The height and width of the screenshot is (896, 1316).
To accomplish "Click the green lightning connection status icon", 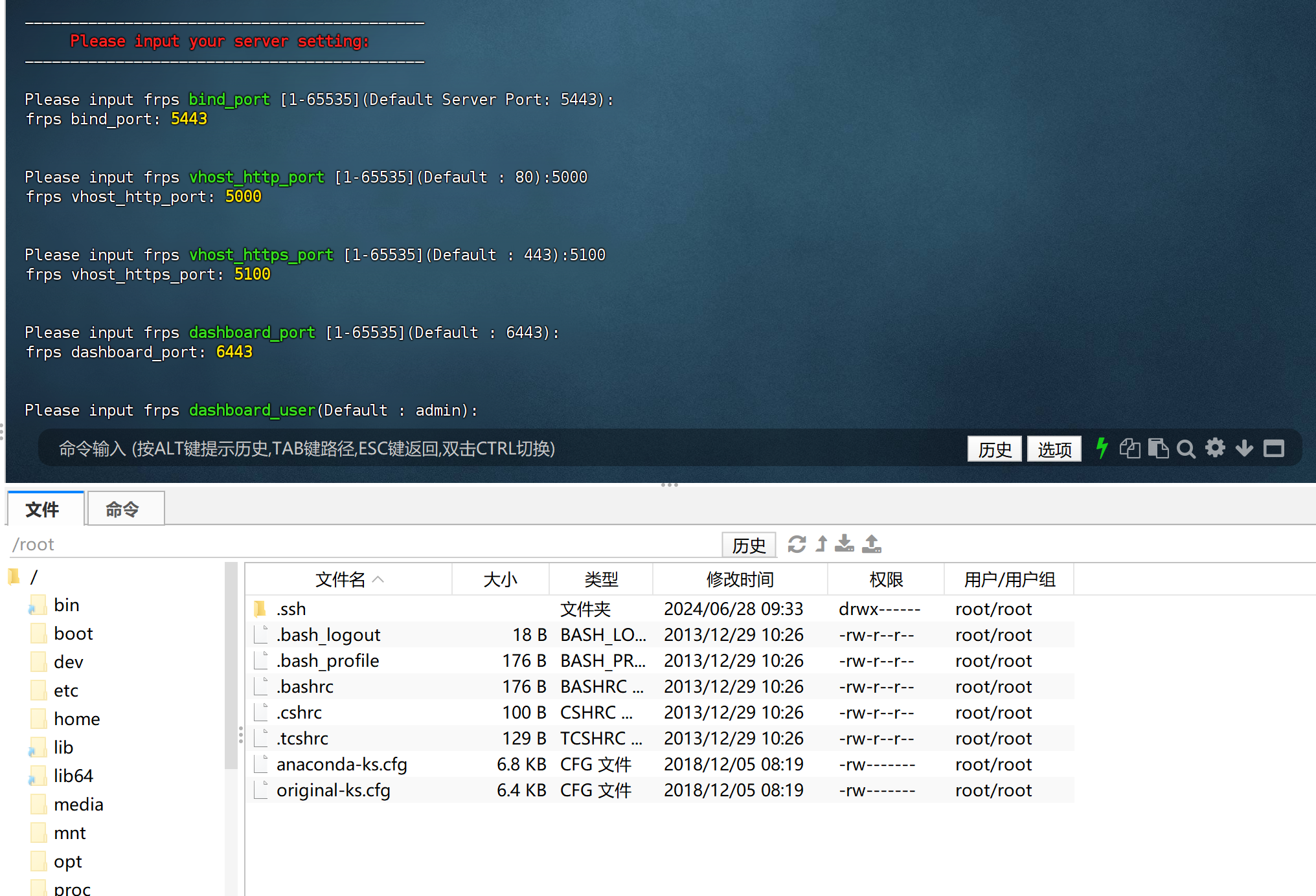I will tap(1102, 448).
